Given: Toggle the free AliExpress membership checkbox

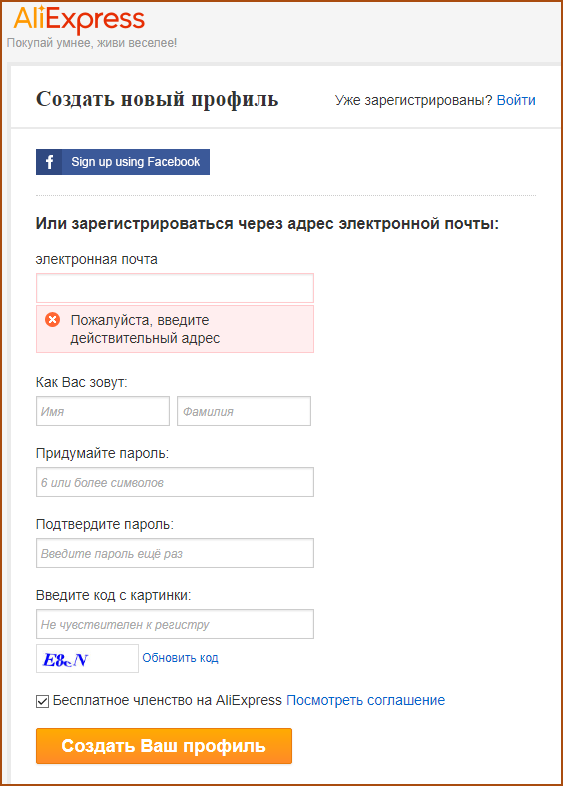Looking at the screenshot, I should [43, 701].
